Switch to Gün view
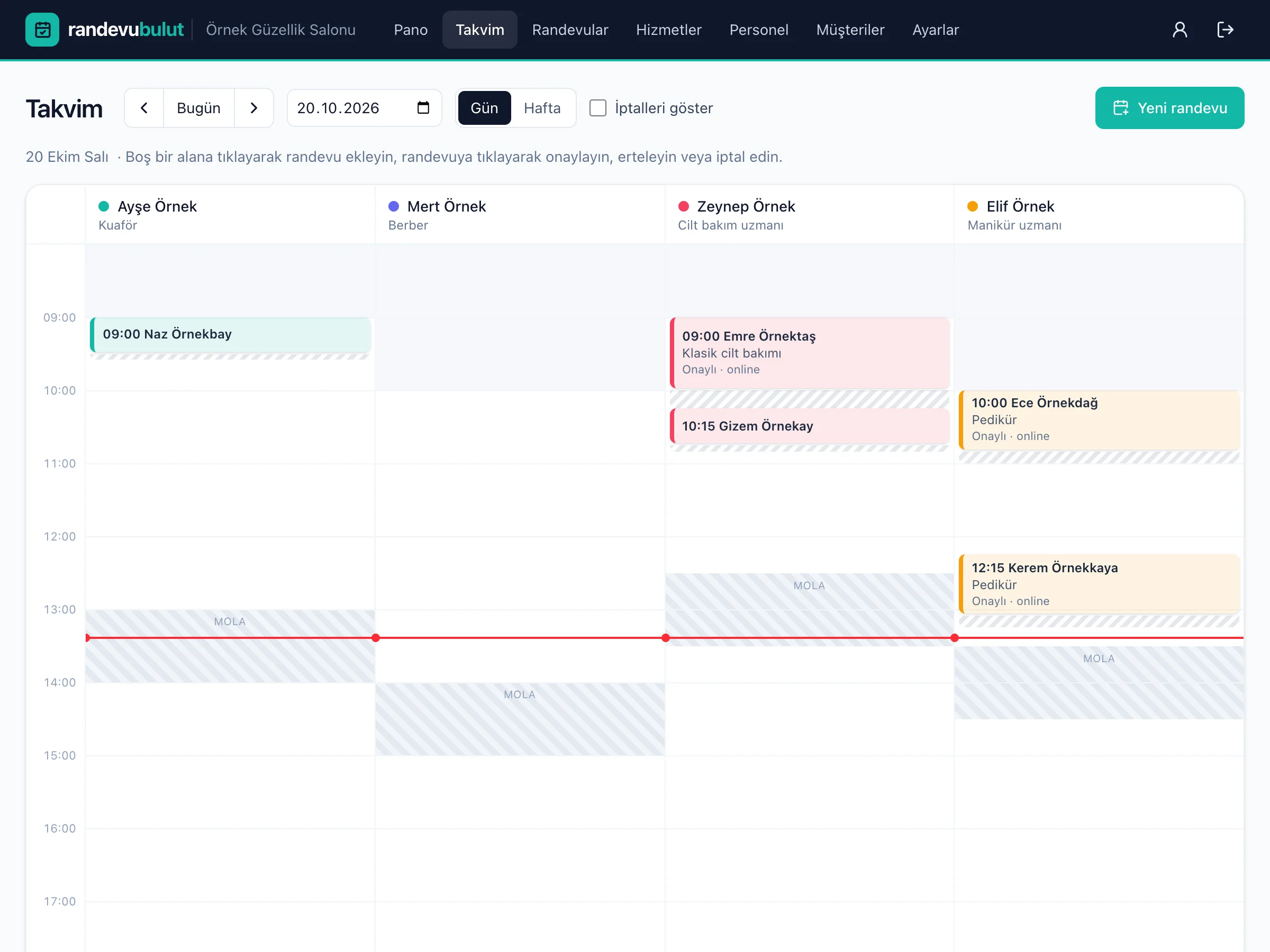Screen dimensions: 1270x952 pos(484,108)
